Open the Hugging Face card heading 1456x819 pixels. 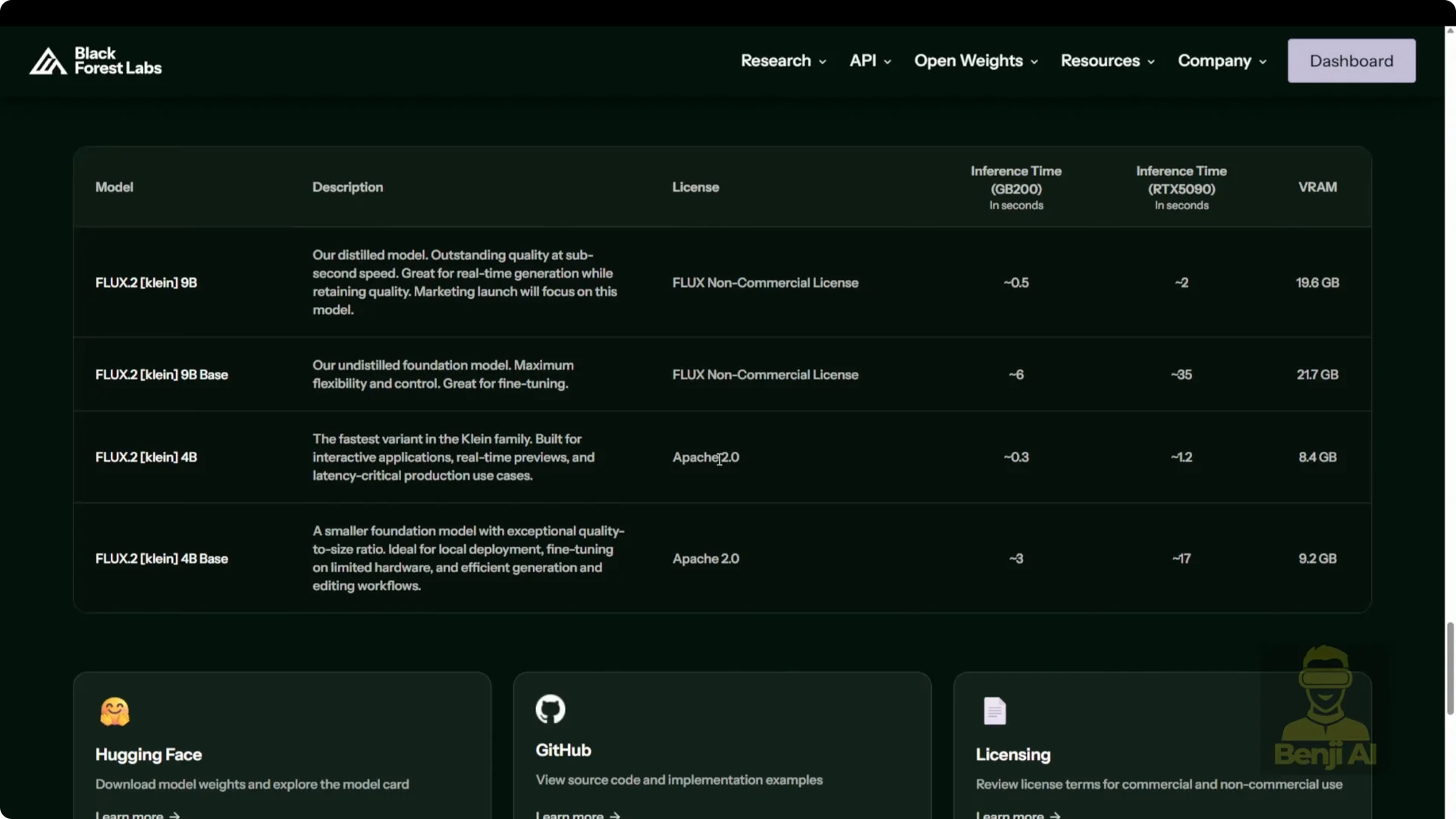pyautogui.click(x=149, y=755)
